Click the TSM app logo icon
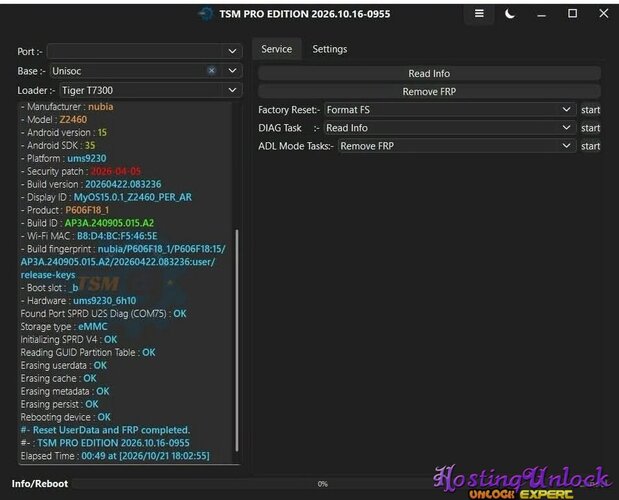619x500 pixels. point(206,14)
